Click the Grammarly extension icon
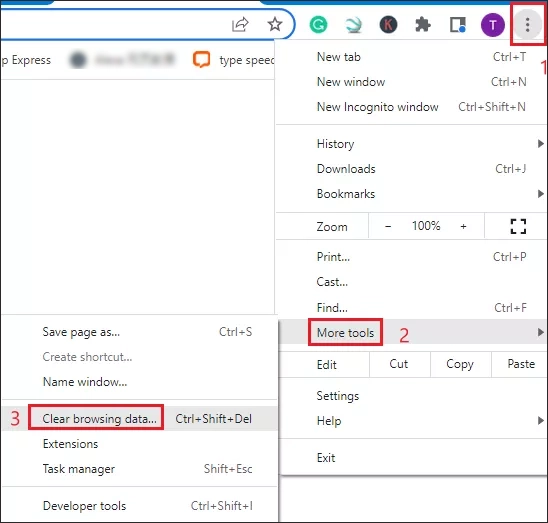The image size is (548, 523). click(x=318, y=25)
